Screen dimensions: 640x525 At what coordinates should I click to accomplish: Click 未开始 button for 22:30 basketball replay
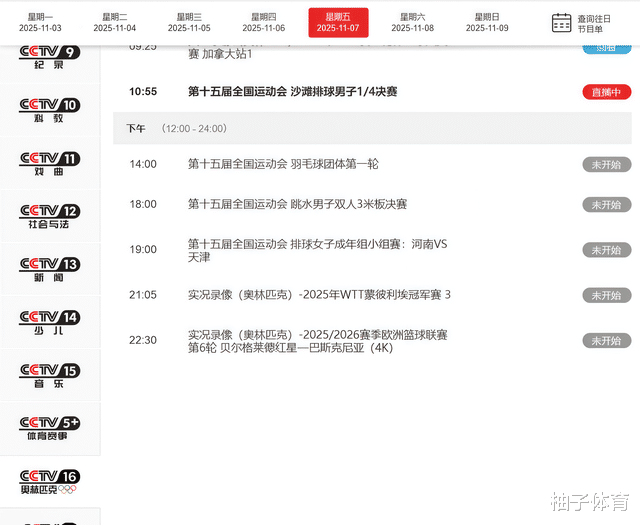pos(607,340)
